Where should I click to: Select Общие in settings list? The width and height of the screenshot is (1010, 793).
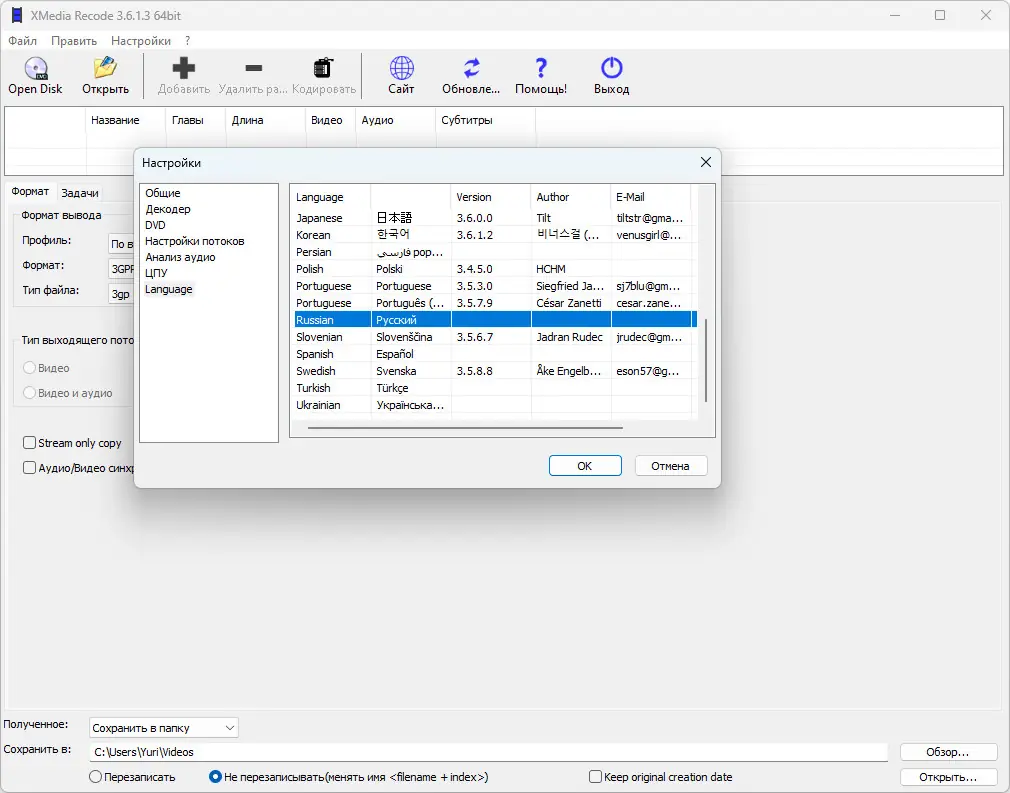coord(163,193)
